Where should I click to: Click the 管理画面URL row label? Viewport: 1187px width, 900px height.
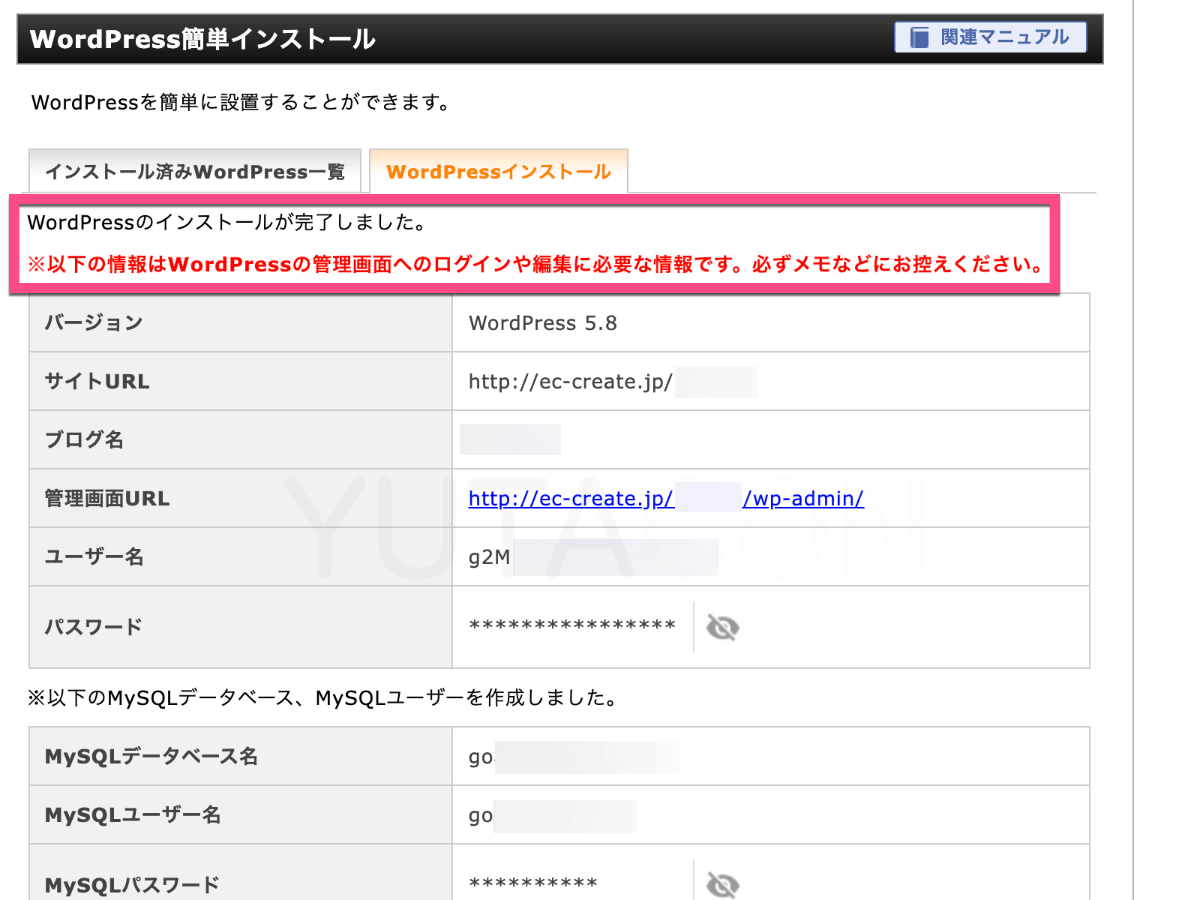[x=107, y=499]
